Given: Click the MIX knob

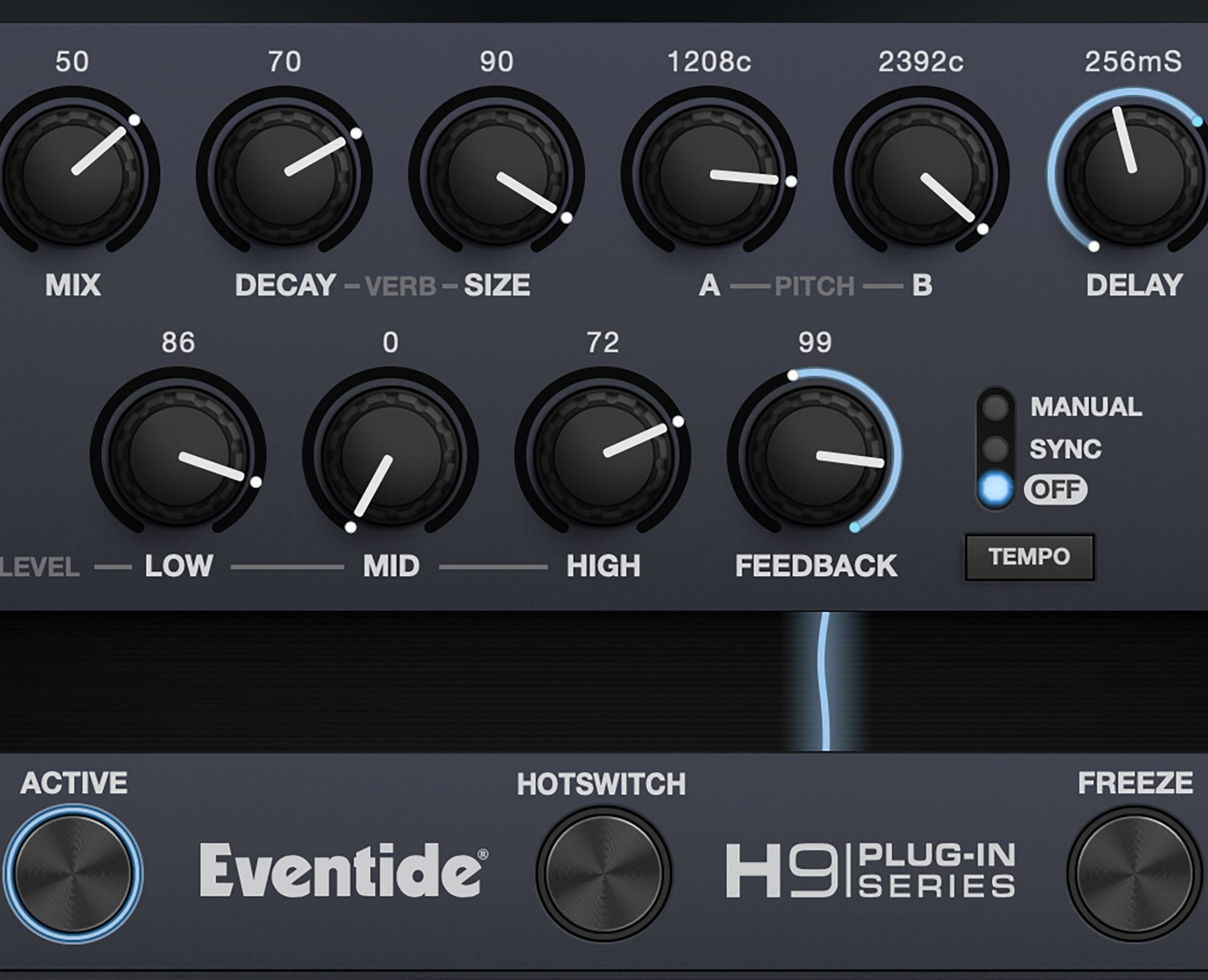Looking at the screenshot, I should pos(74,174).
